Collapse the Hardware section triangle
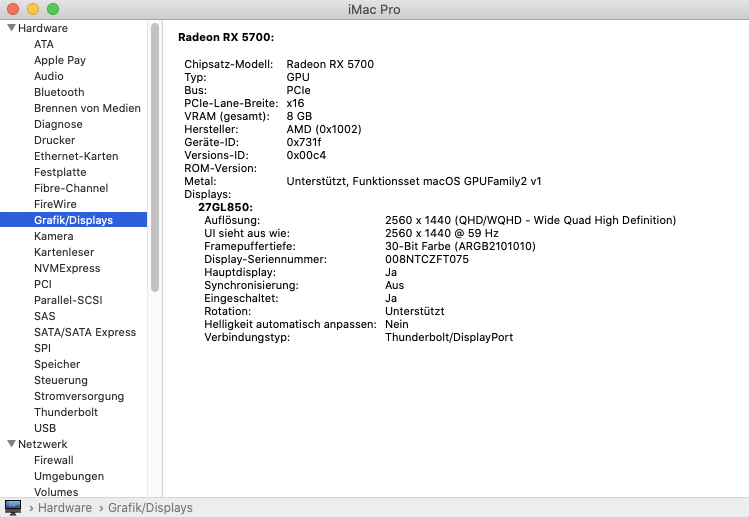This screenshot has width=749, height=517. tap(11, 28)
